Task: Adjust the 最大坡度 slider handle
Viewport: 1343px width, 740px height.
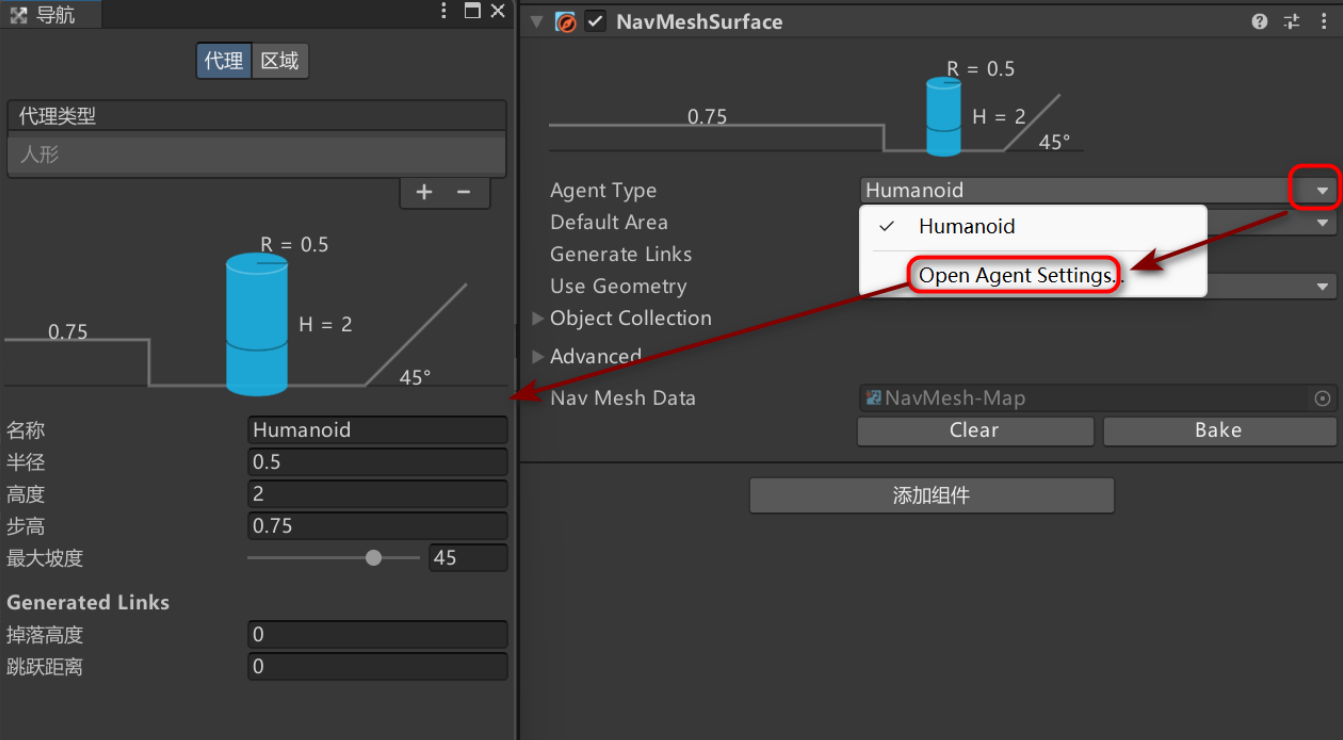Action: point(374,558)
